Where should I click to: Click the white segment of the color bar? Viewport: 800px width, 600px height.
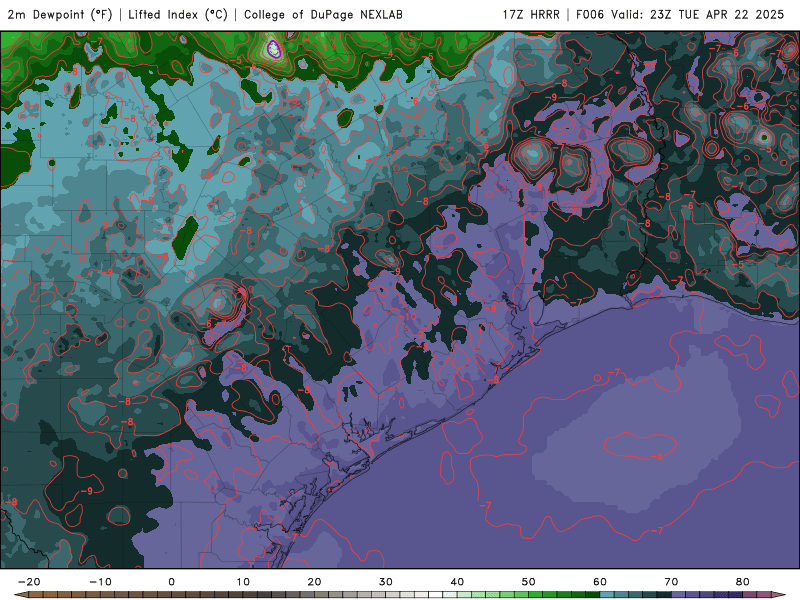pos(436,595)
